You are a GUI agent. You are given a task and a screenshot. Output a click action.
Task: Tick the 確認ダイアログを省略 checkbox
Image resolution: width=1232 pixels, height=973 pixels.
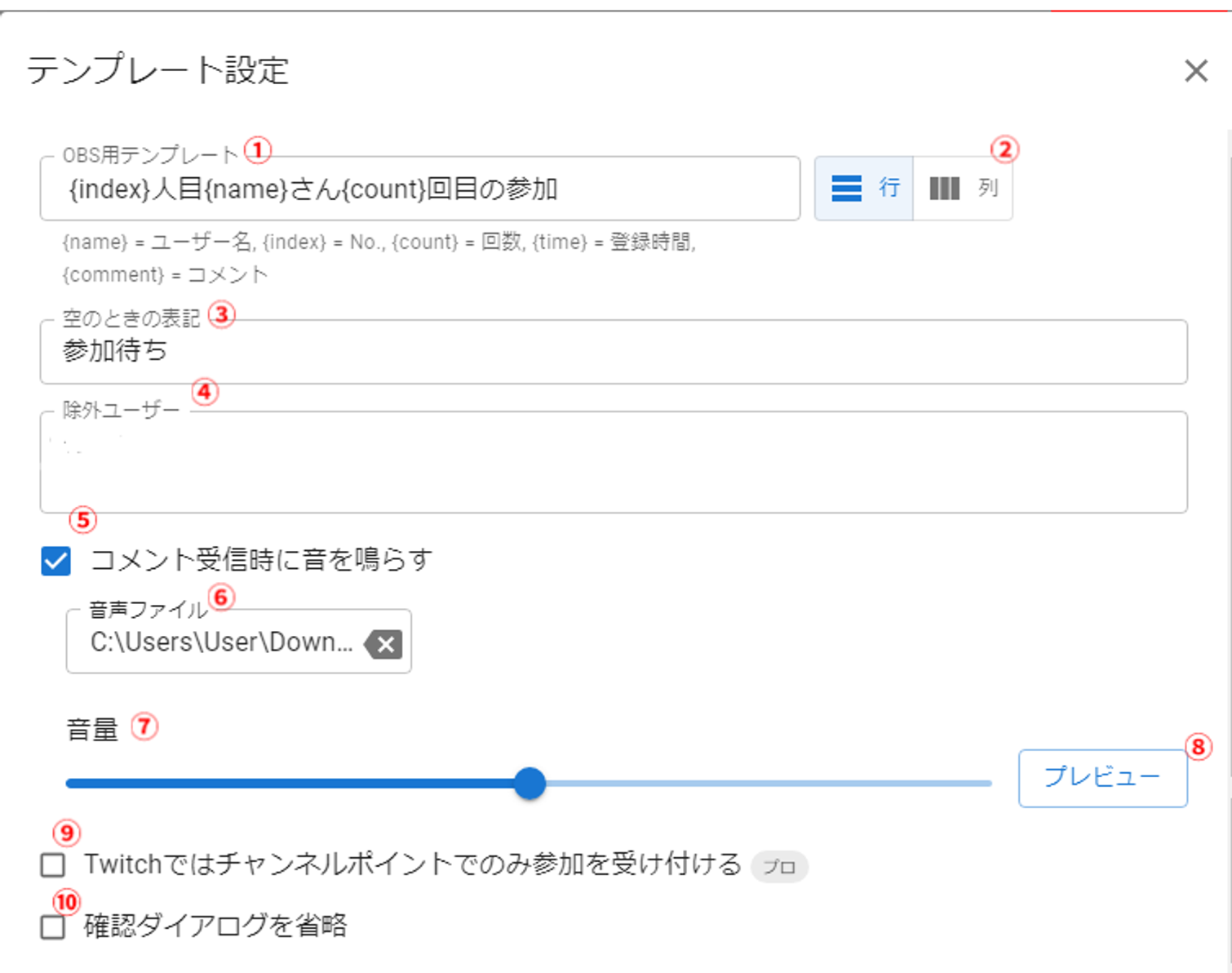(53, 927)
